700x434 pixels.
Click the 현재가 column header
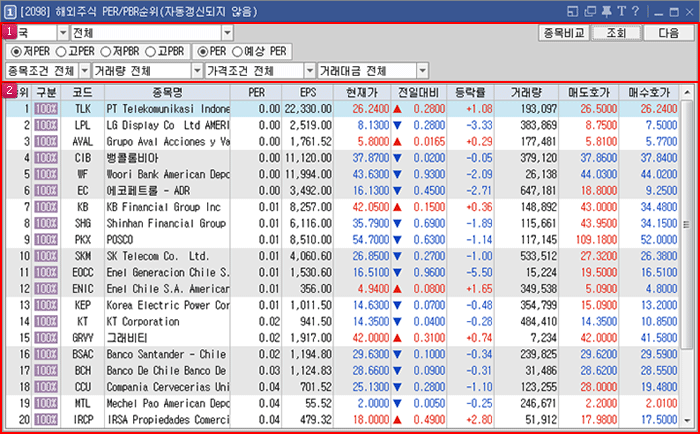[362, 92]
